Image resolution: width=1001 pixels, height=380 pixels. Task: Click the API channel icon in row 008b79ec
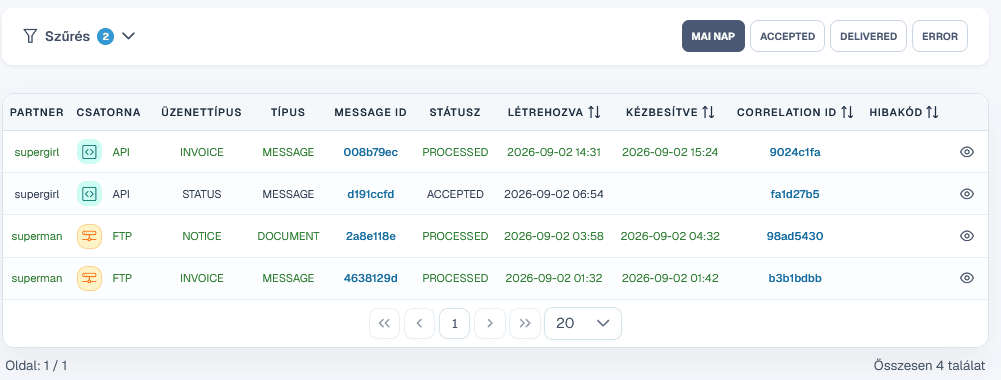(89, 152)
